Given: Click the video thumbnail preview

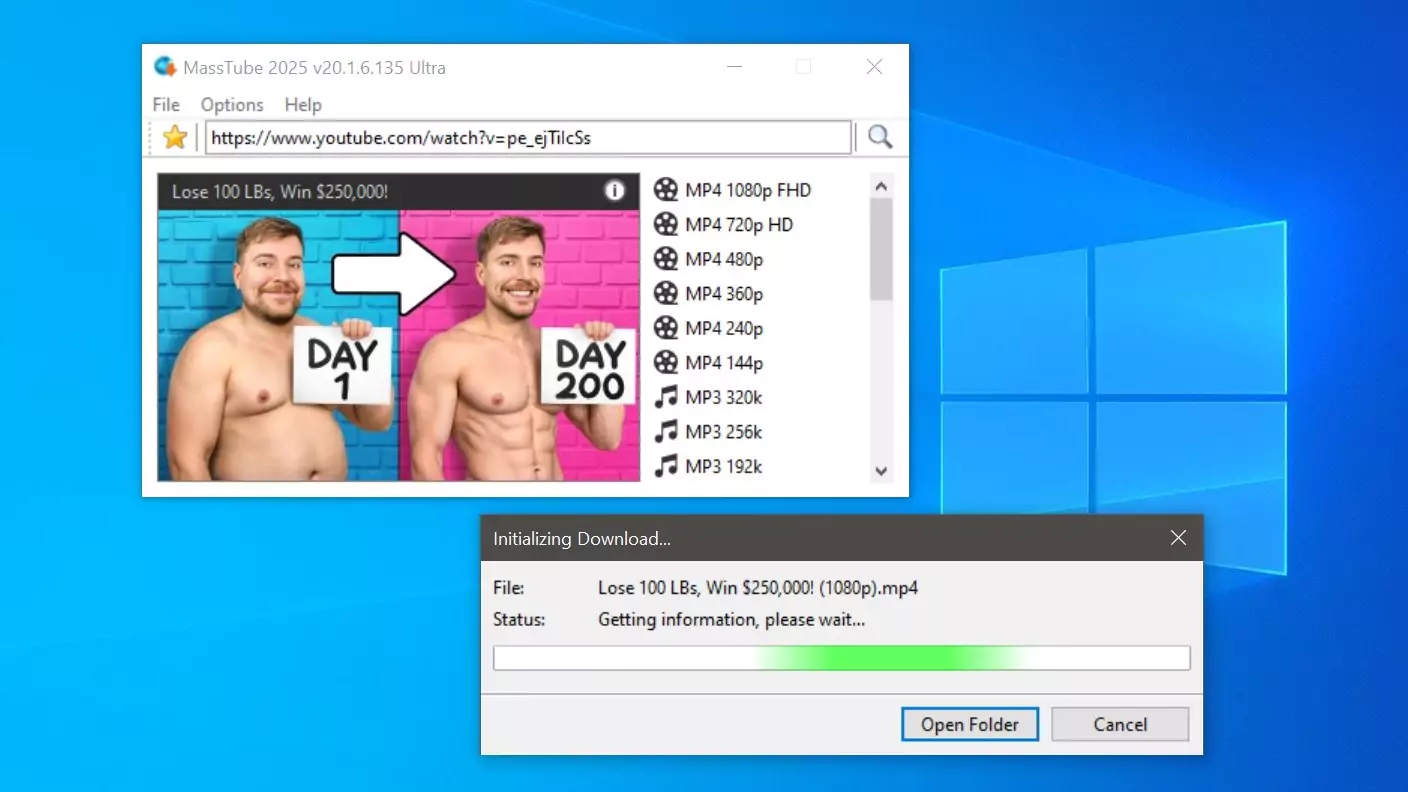Looking at the screenshot, I should point(399,345).
